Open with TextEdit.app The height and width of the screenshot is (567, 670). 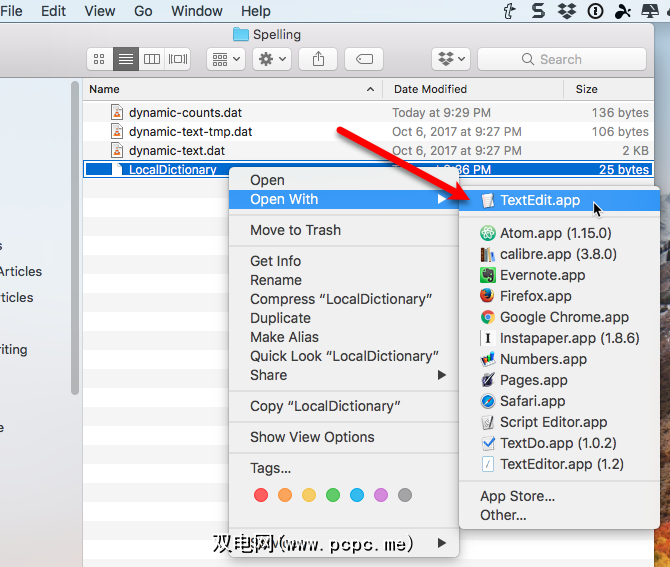[559, 200]
